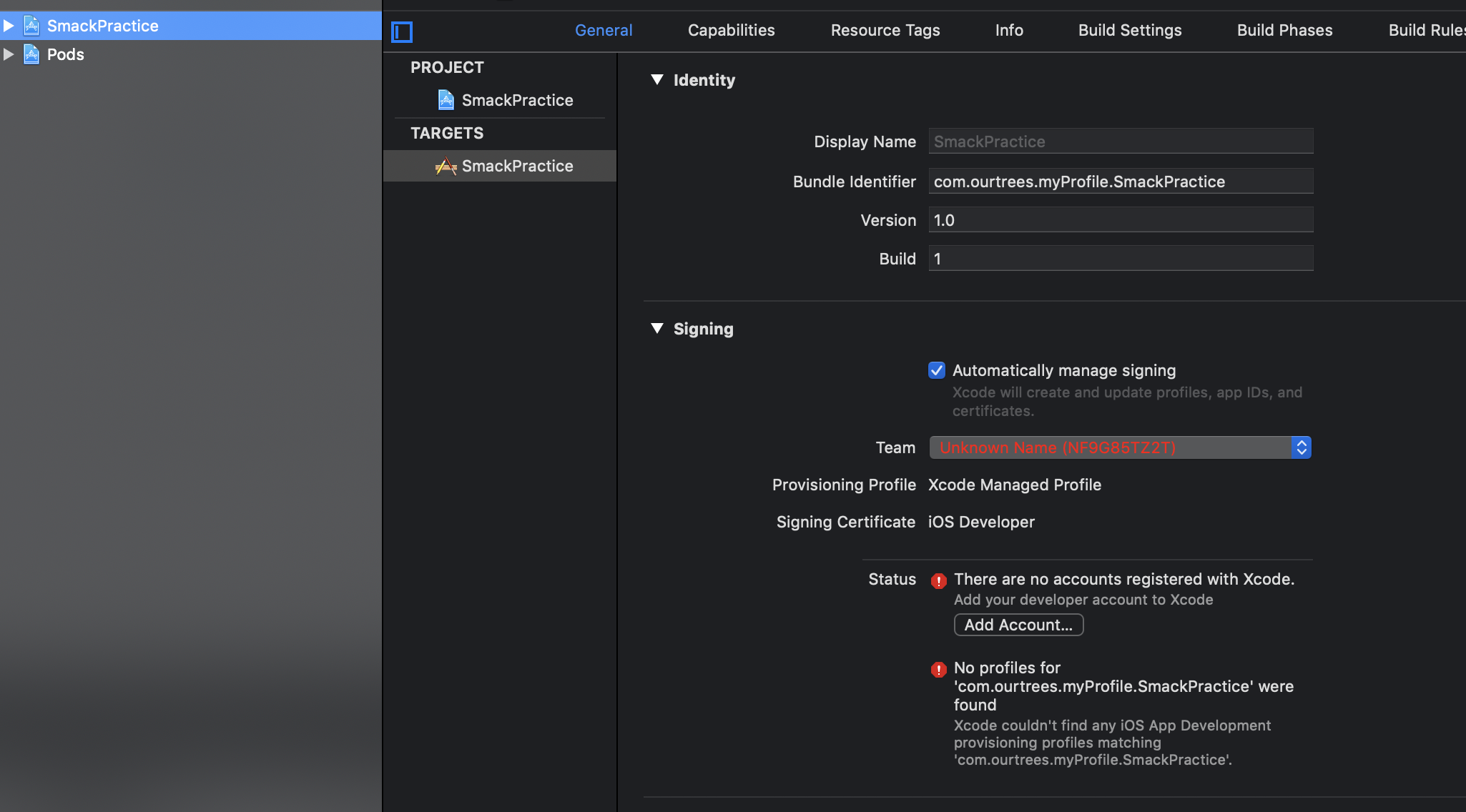Open the Build Settings tab
This screenshot has height=812, width=1466.
coord(1130,30)
